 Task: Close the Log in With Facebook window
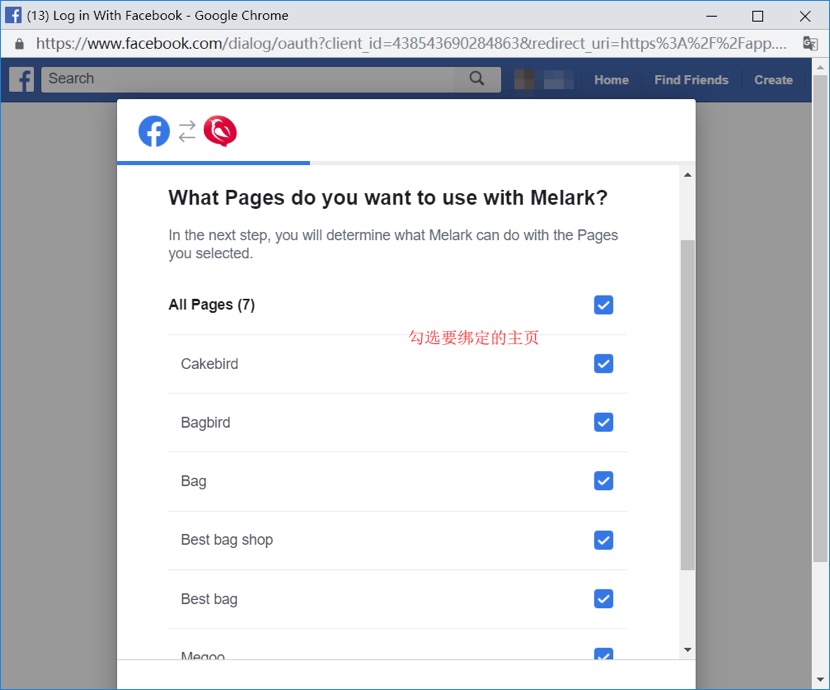(805, 16)
